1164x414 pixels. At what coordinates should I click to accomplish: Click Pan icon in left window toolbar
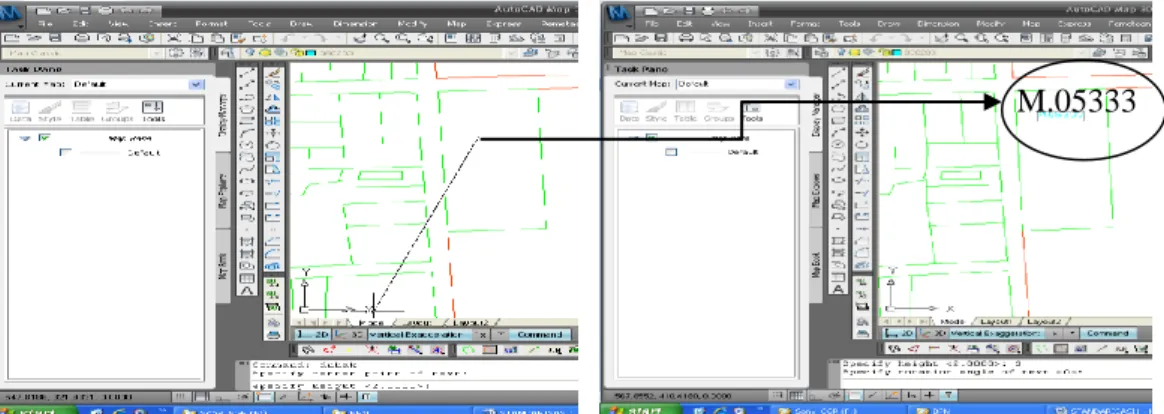(362, 39)
